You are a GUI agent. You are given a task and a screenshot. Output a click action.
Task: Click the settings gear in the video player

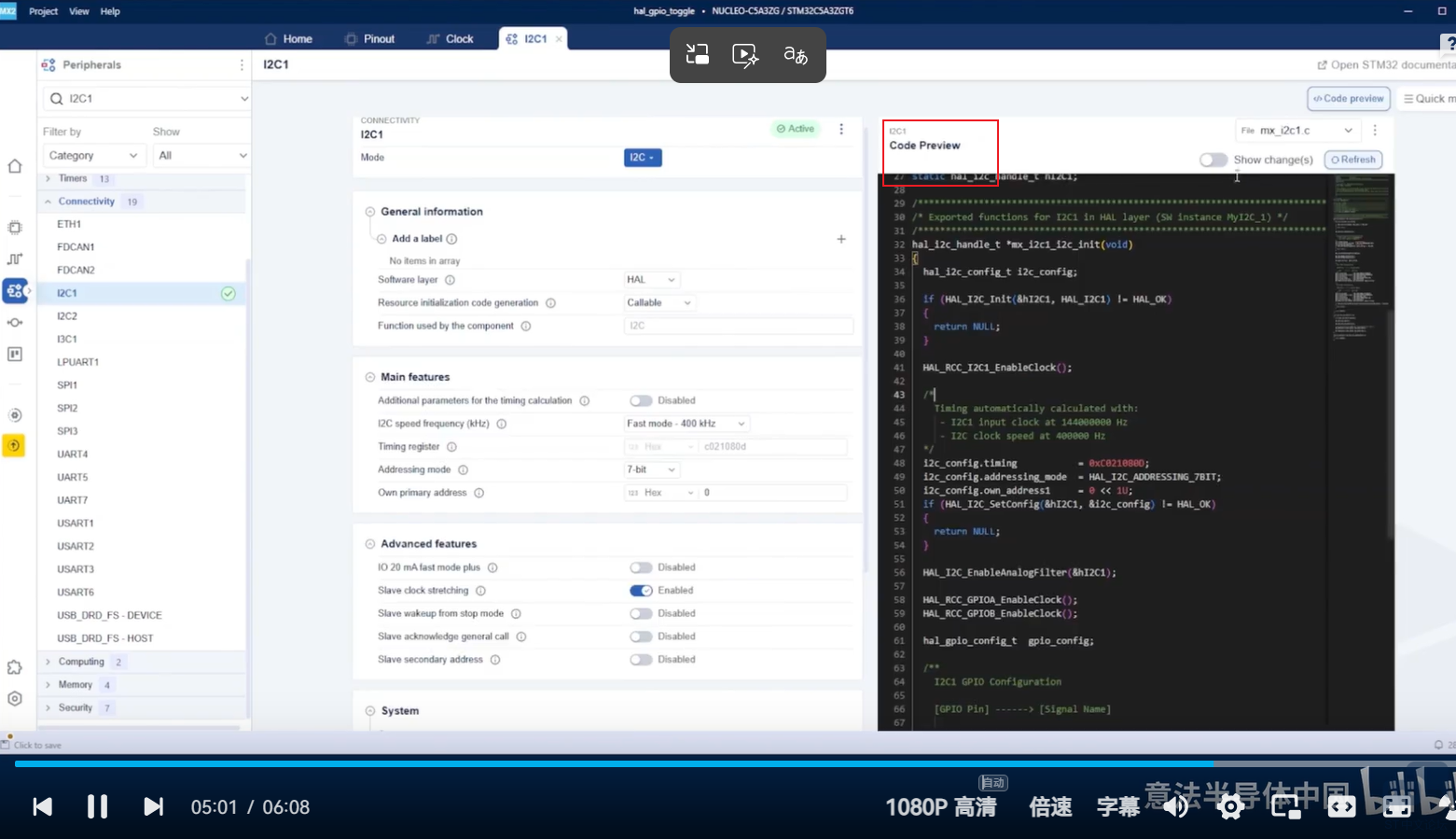point(1231,806)
